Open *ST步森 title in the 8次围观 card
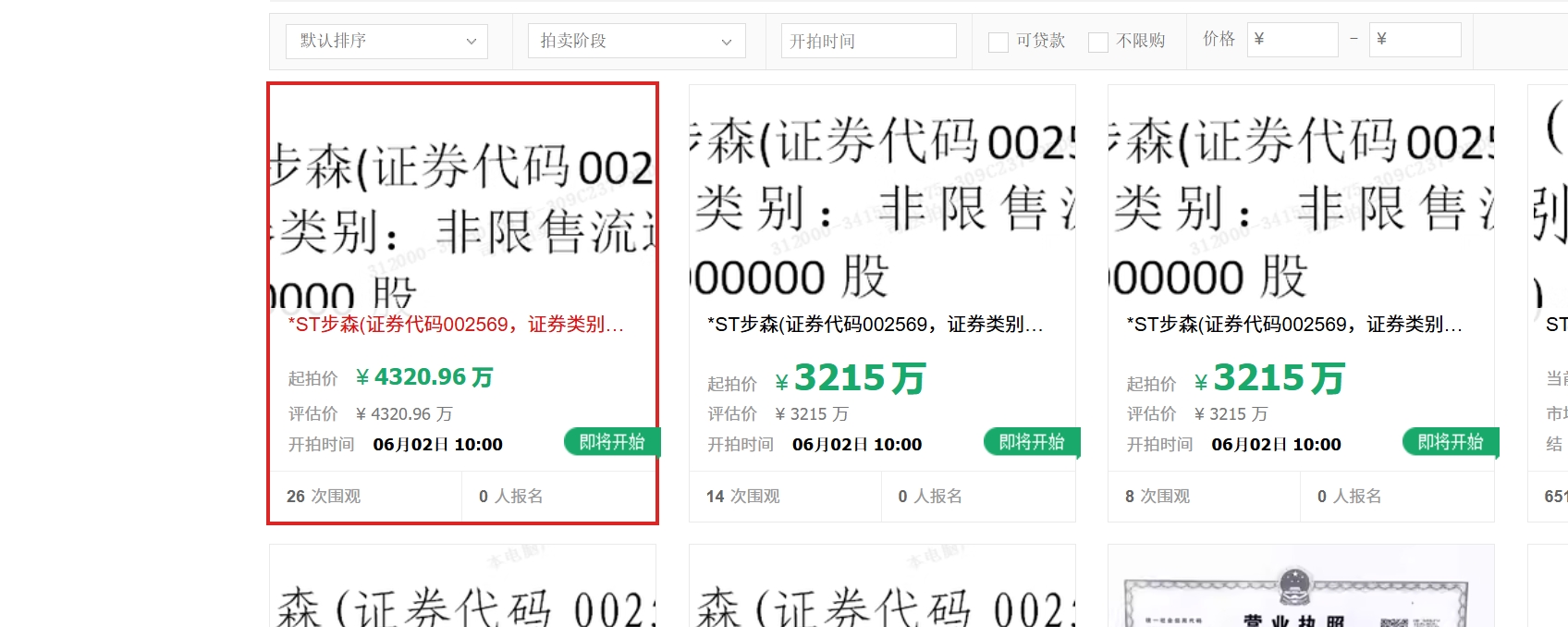1568x627 pixels. pyautogui.click(x=1294, y=325)
